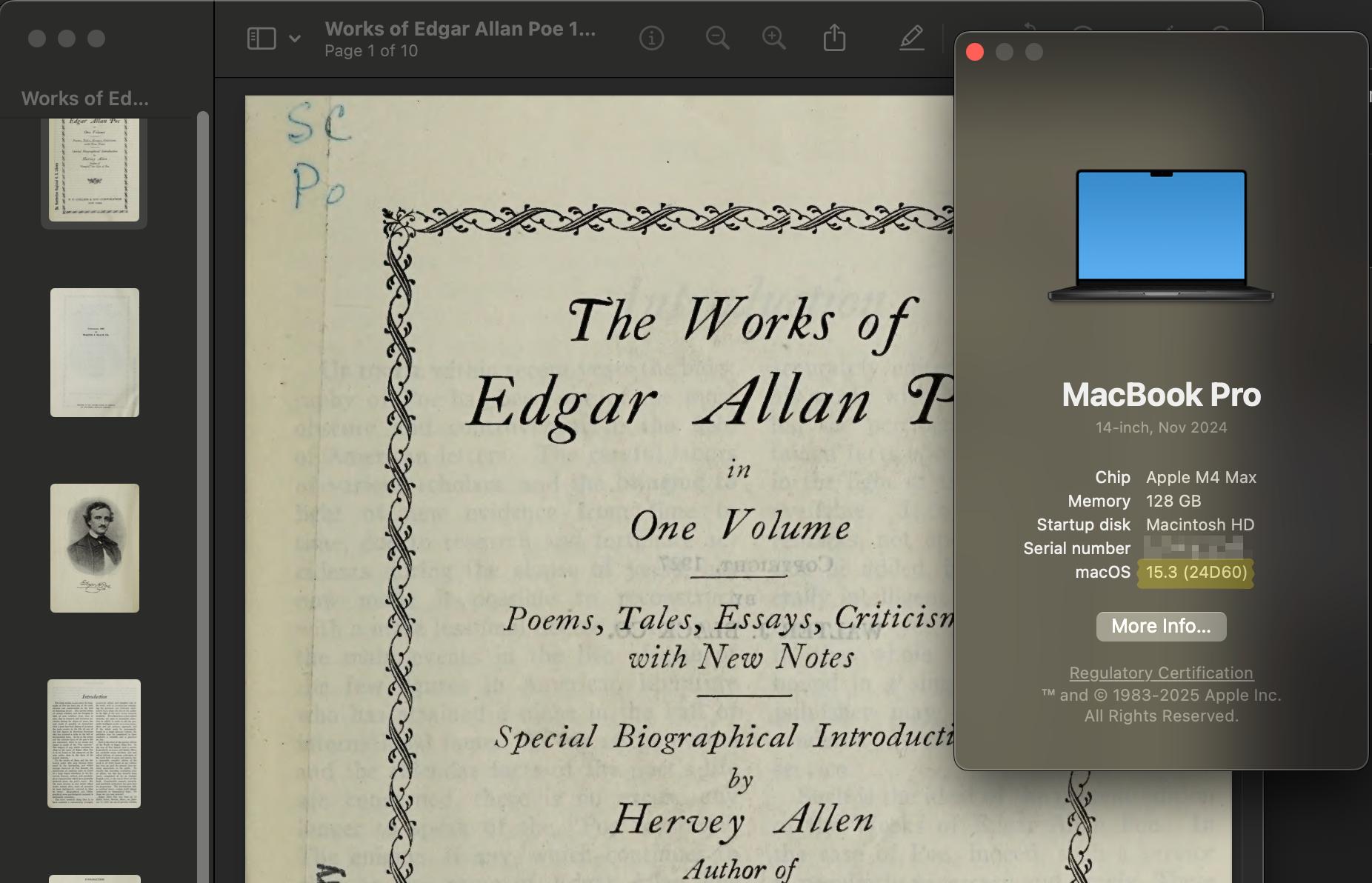Click the 'Apple M4 Max' chip value
Viewport: 1372px width, 883px height.
pos(1201,477)
